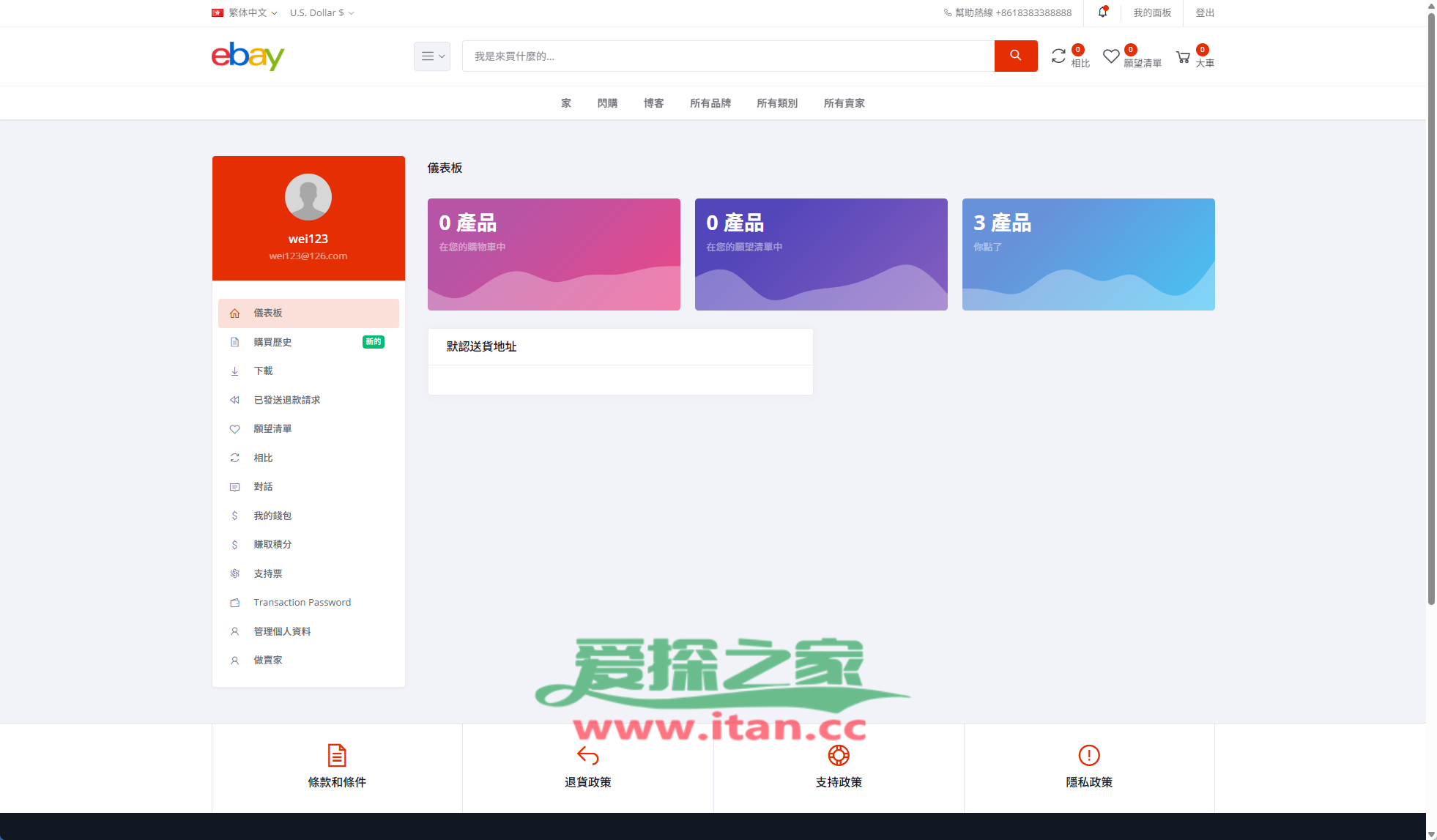This screenshot has height=840, width=1437.
Task: Open 對話 in the sidebar
Action: pyautogui.click(x=308, y=487)
